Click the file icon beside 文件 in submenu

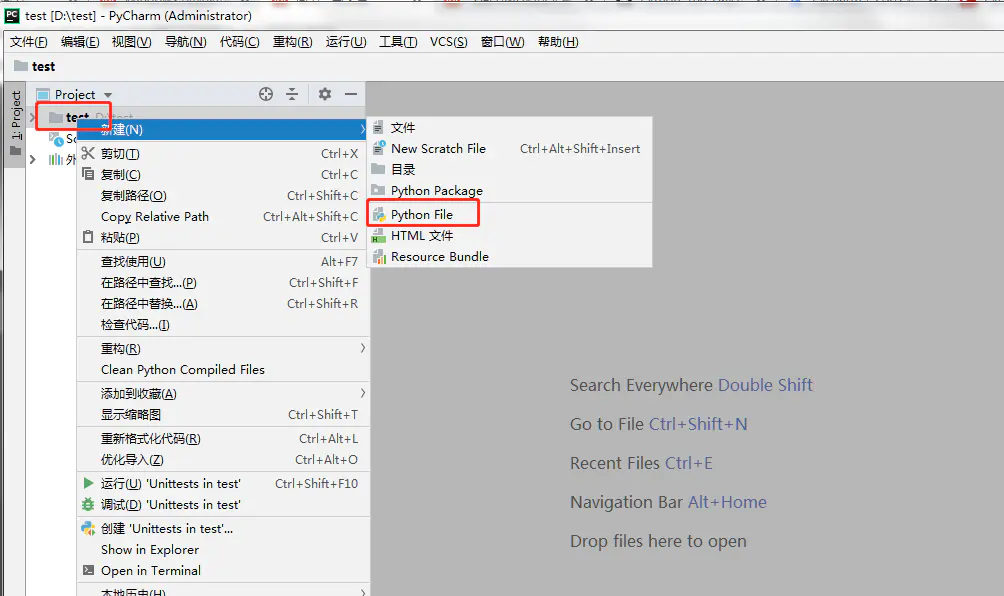(x=378, y=127)
